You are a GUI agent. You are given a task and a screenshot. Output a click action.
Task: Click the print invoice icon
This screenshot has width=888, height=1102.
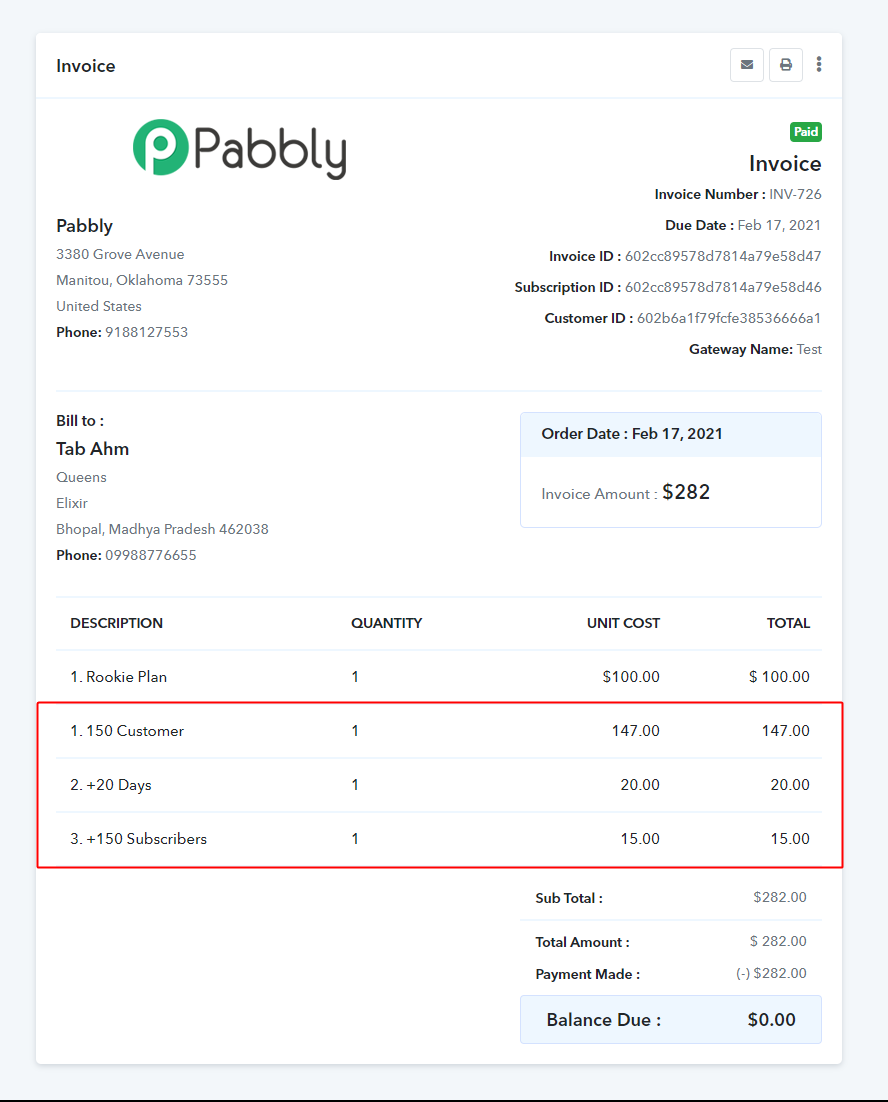[x=785, y=65]
